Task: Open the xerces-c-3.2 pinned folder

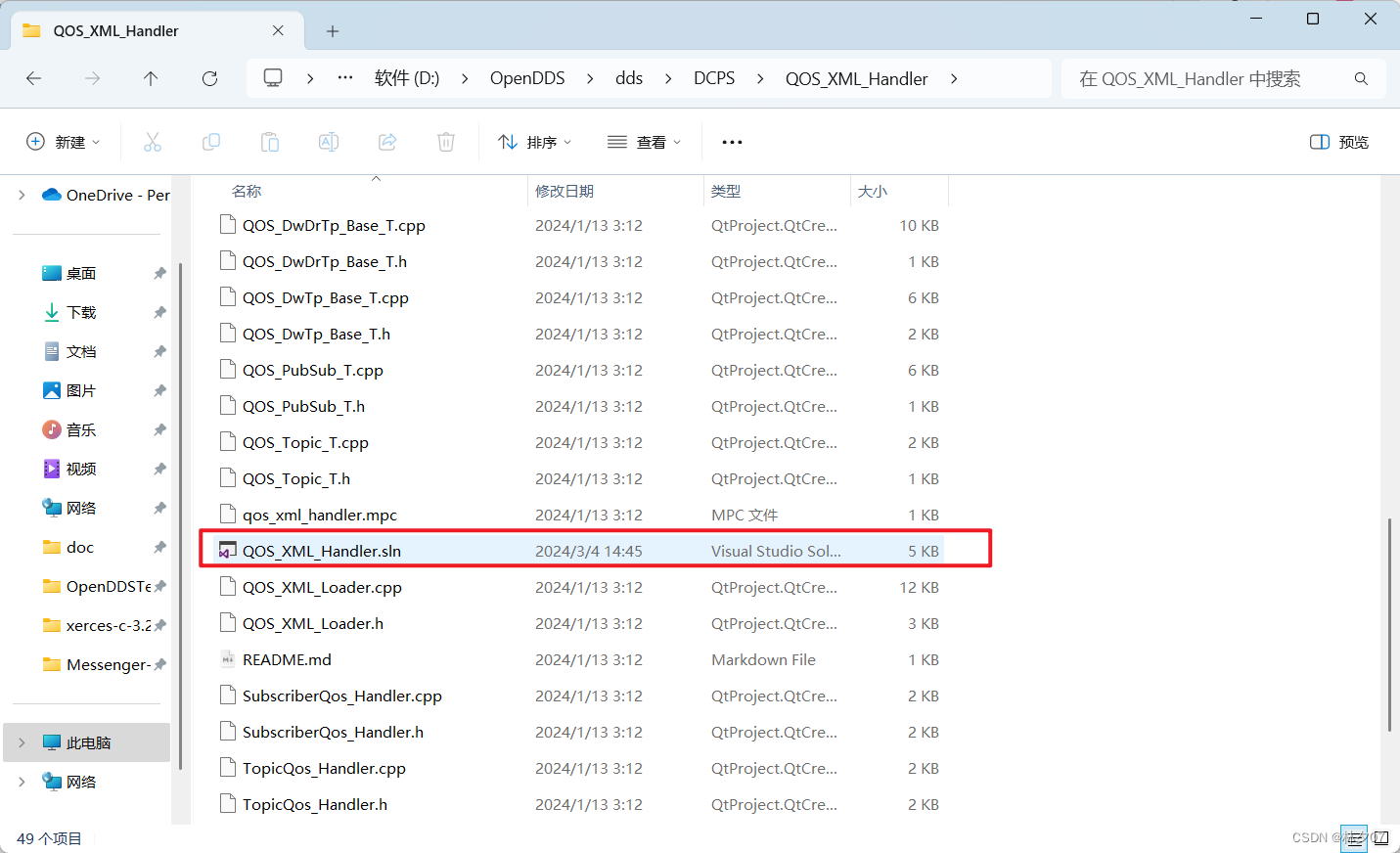Action: 109,626
